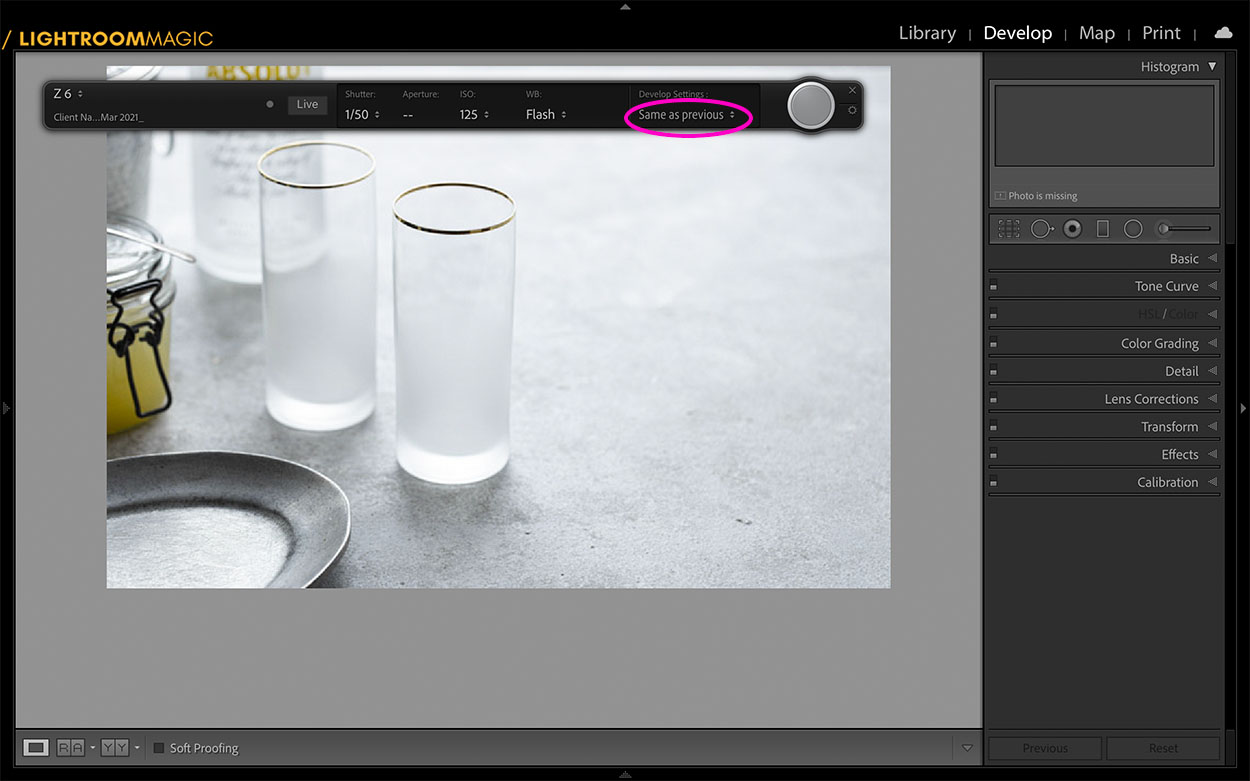Image resolution: width=1250 pixels, height=781 pixels.
Task: Toggle the Effects panel switch
Action: click(x=993, y=455)
